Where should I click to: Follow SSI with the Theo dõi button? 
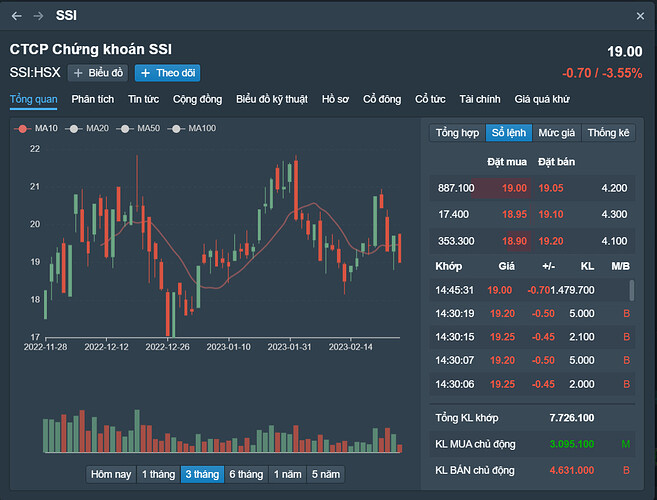point(167,73)
